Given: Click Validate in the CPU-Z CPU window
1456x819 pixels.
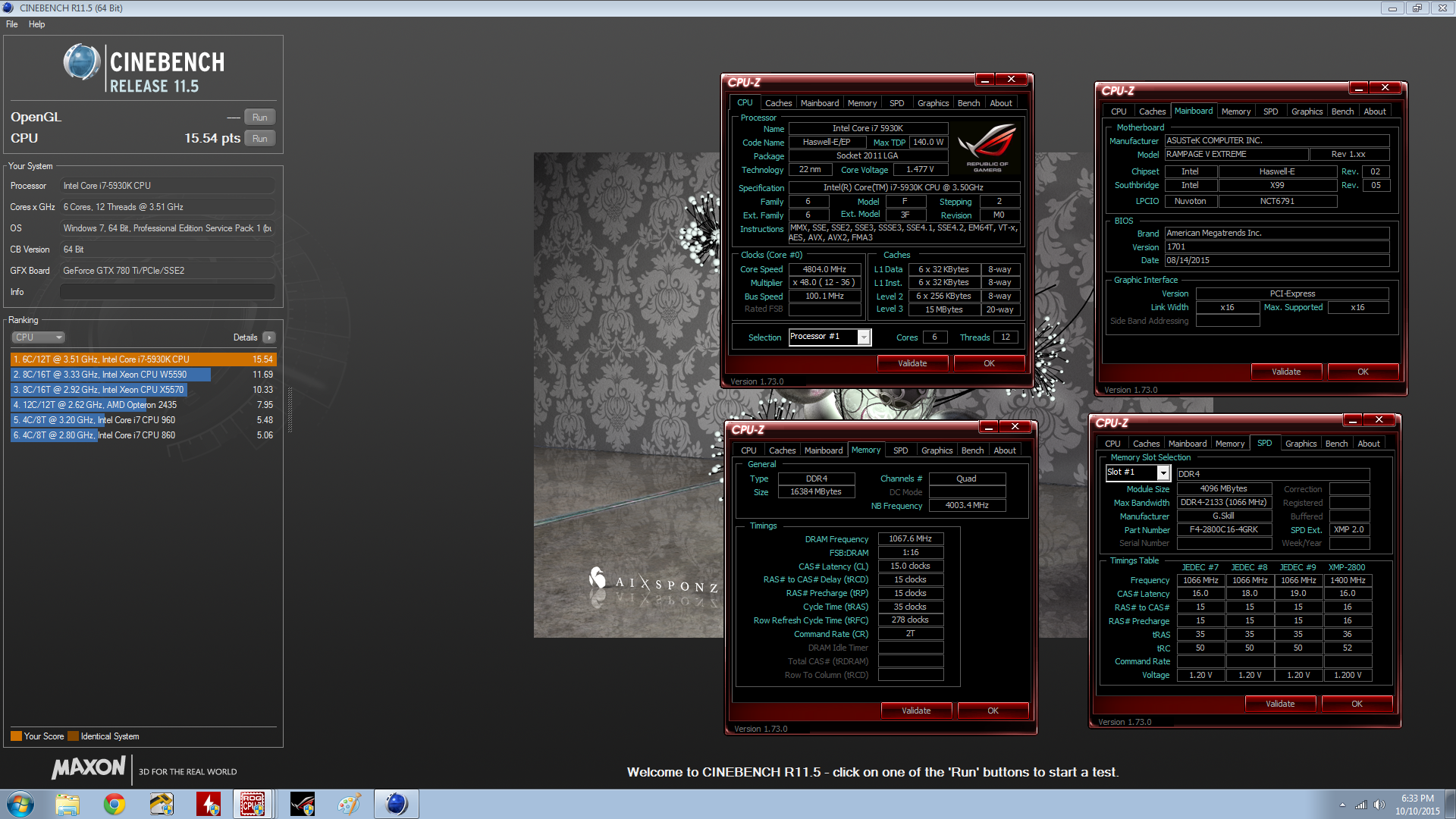Looking at the screenshot, I should [x=912, y=363].
